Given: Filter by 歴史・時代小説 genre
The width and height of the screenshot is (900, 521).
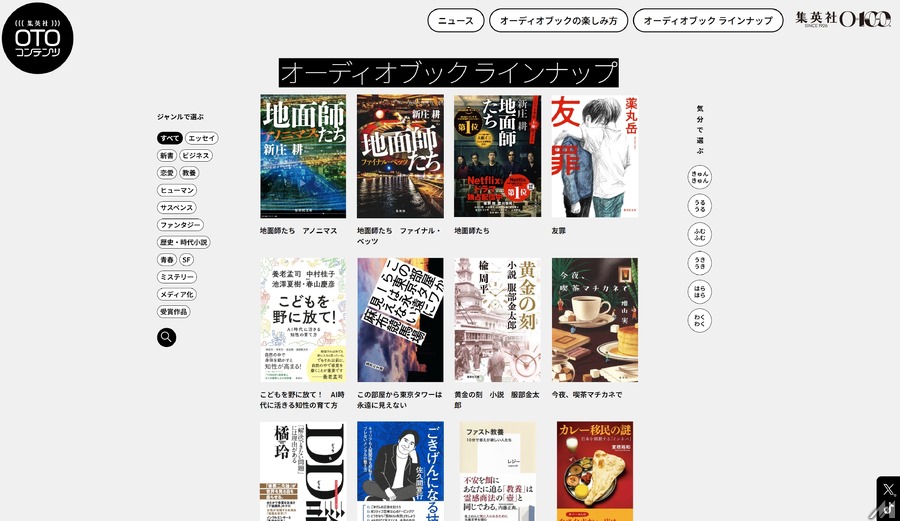Looking at the screenshot, I should tap(184, 242).
